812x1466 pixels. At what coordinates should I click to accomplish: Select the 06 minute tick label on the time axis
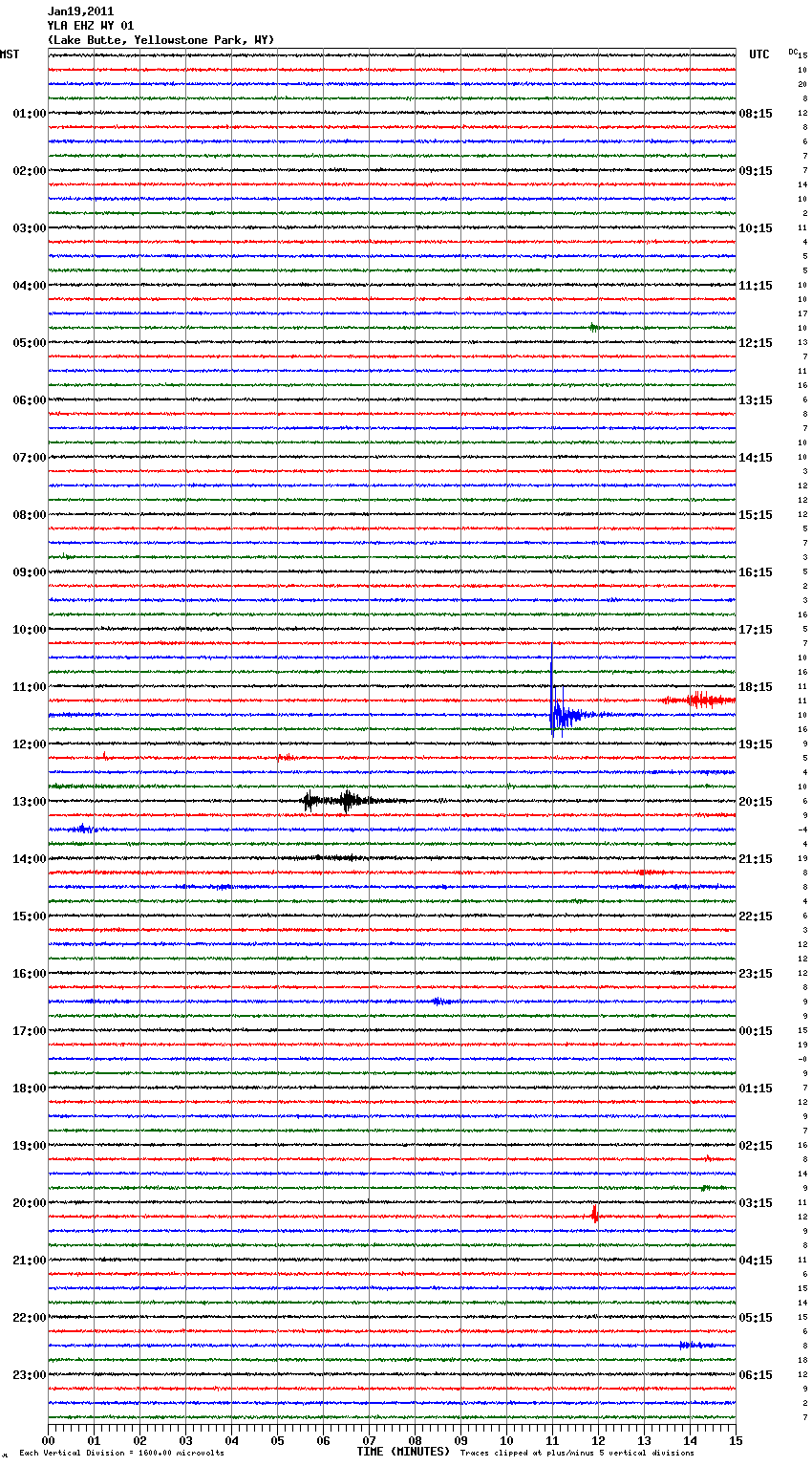(324, 1440)
